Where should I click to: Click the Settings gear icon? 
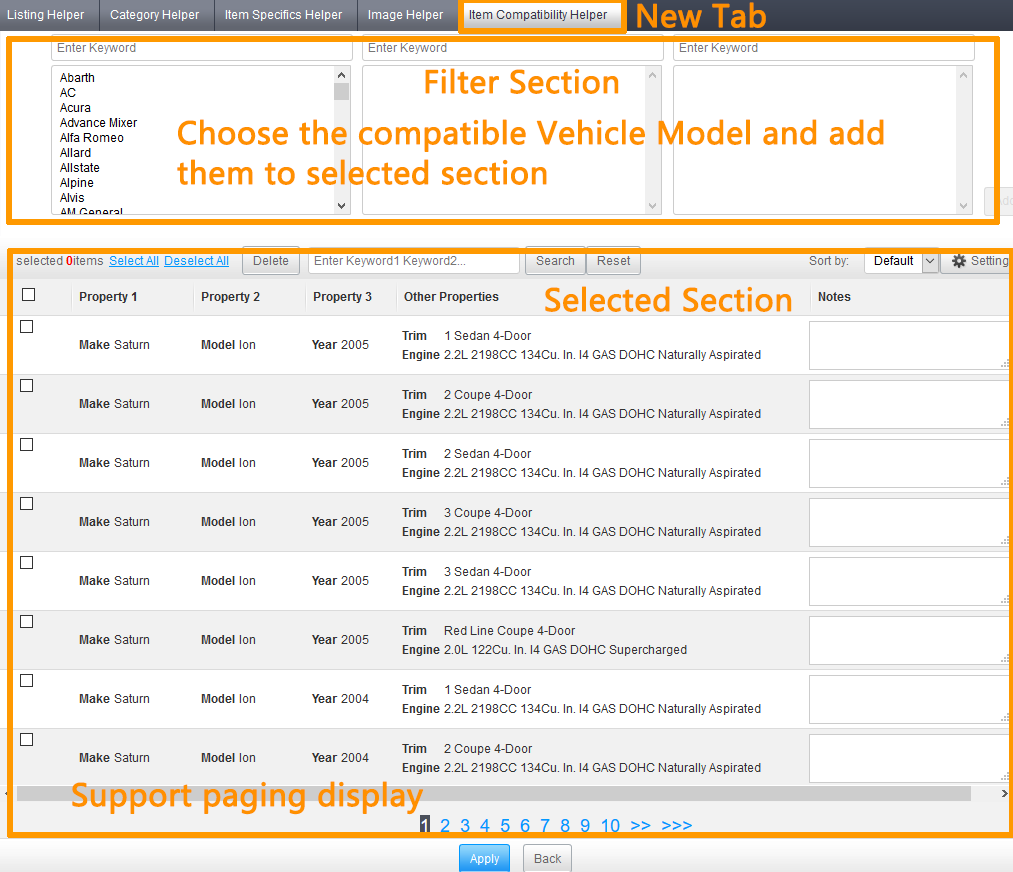click(959, 261)
